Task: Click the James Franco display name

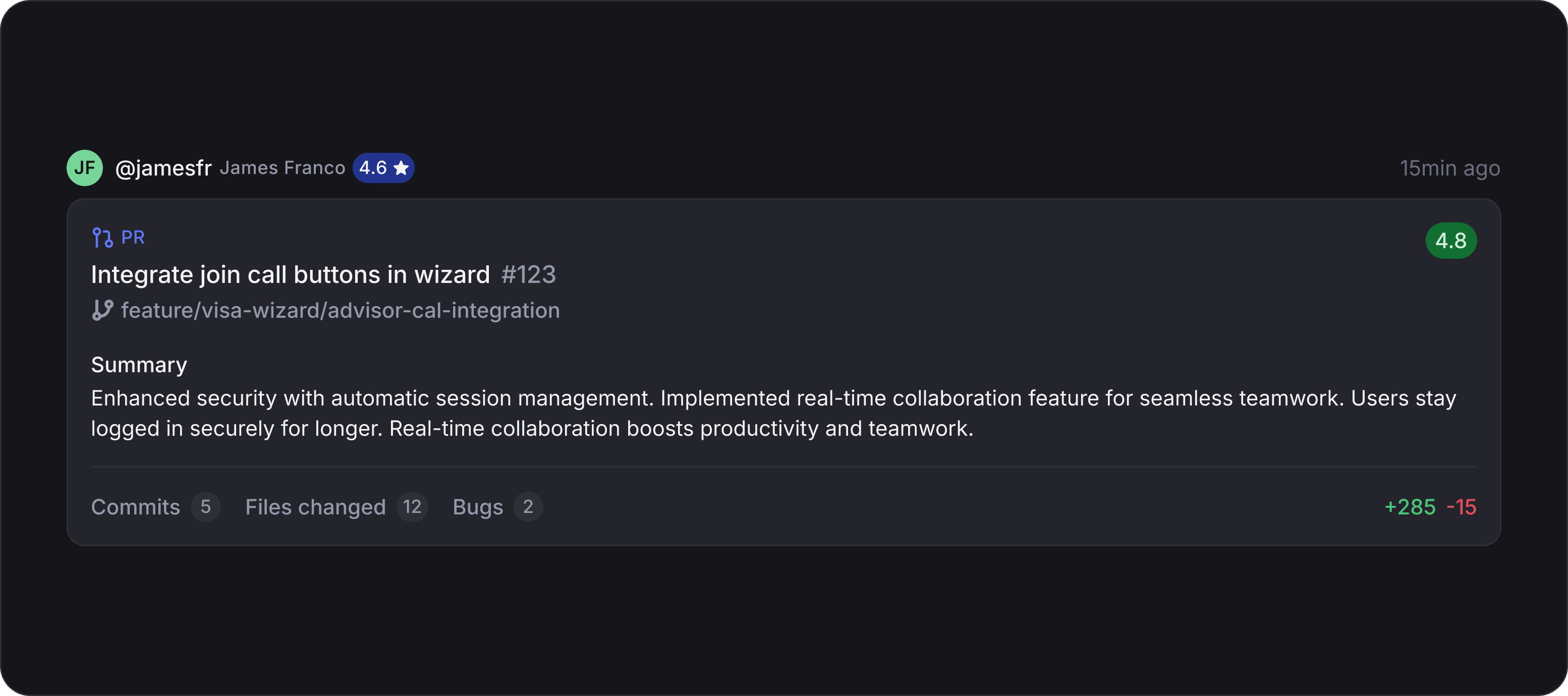Action: (x=282, y=167)
